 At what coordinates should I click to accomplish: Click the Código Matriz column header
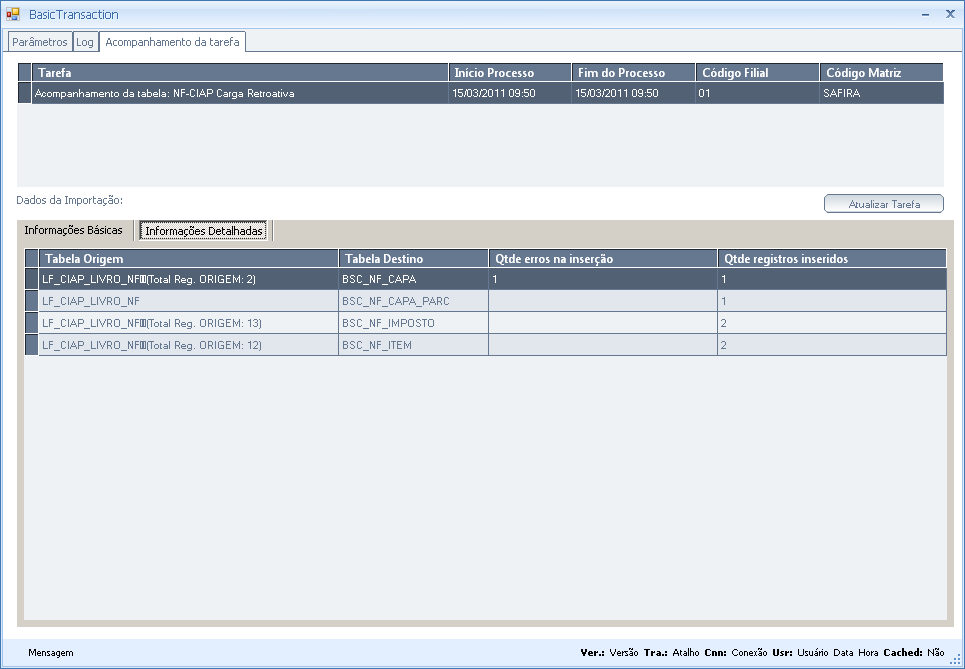pyautogui.click(x=880, y=73)
